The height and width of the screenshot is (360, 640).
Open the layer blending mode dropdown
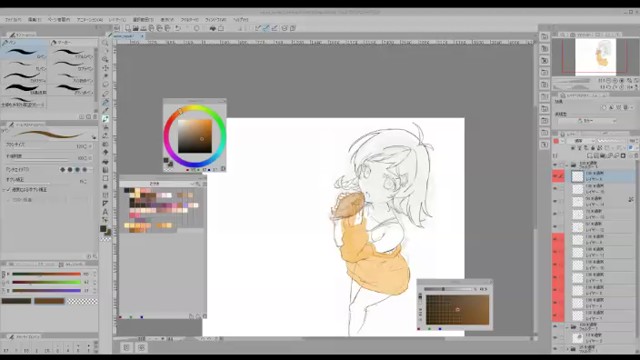coord(581,141)
